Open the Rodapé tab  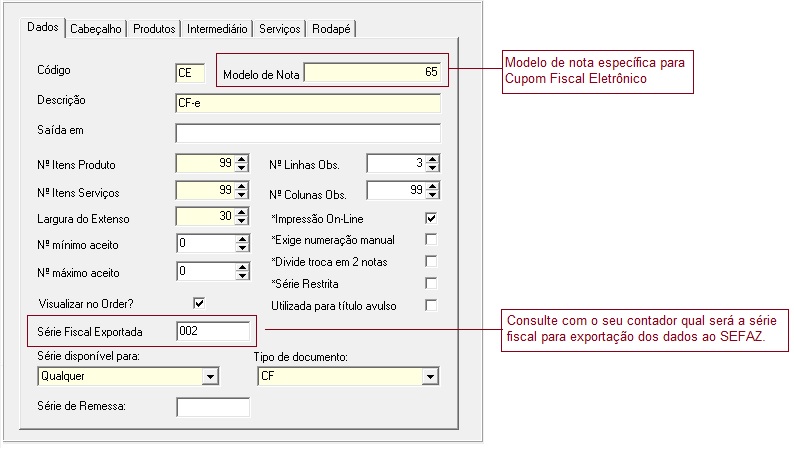point(331,30)
